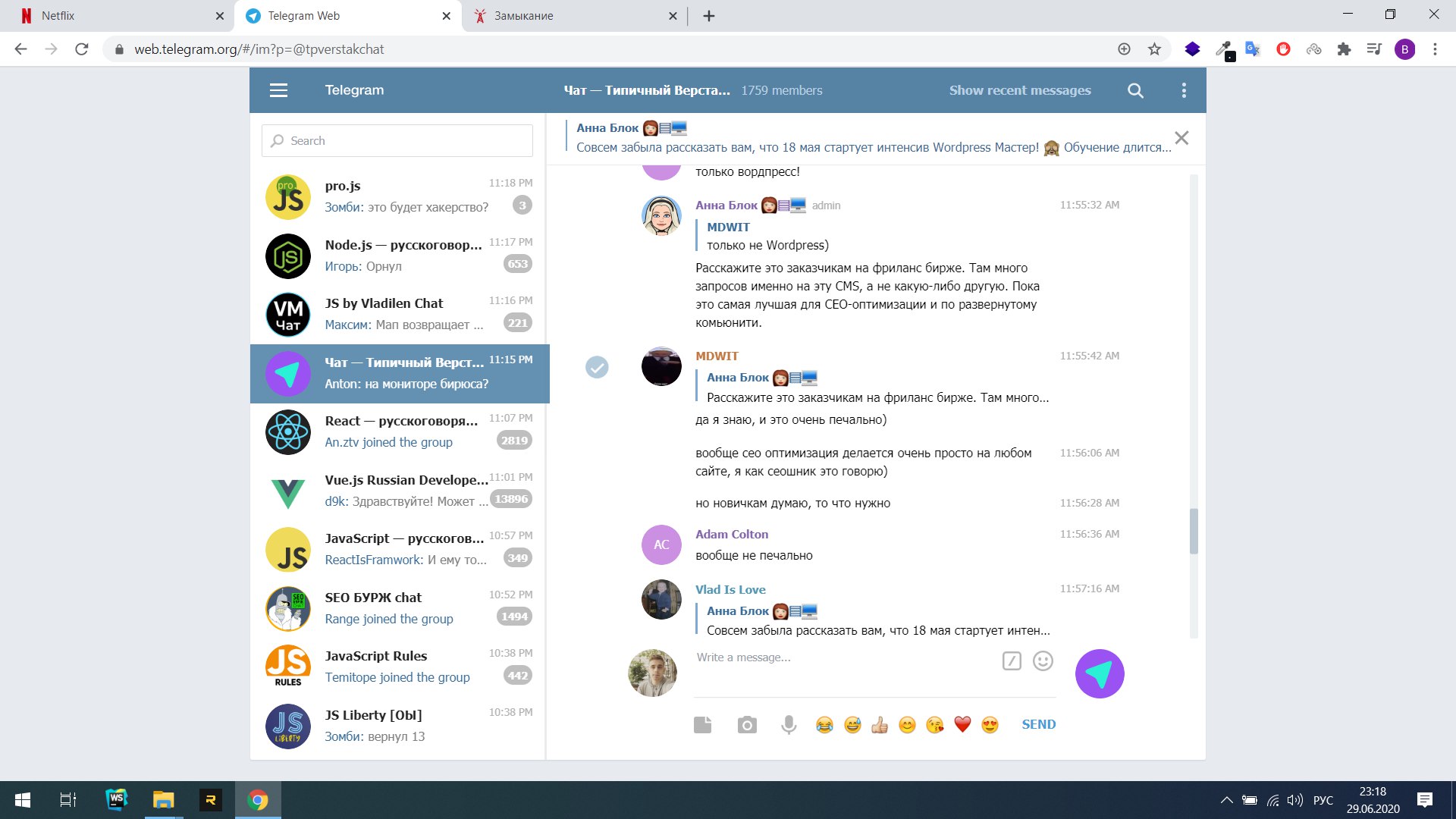Open the emoji picker smiley icon
The image size is (1456, 819).
click(1043, 661)
